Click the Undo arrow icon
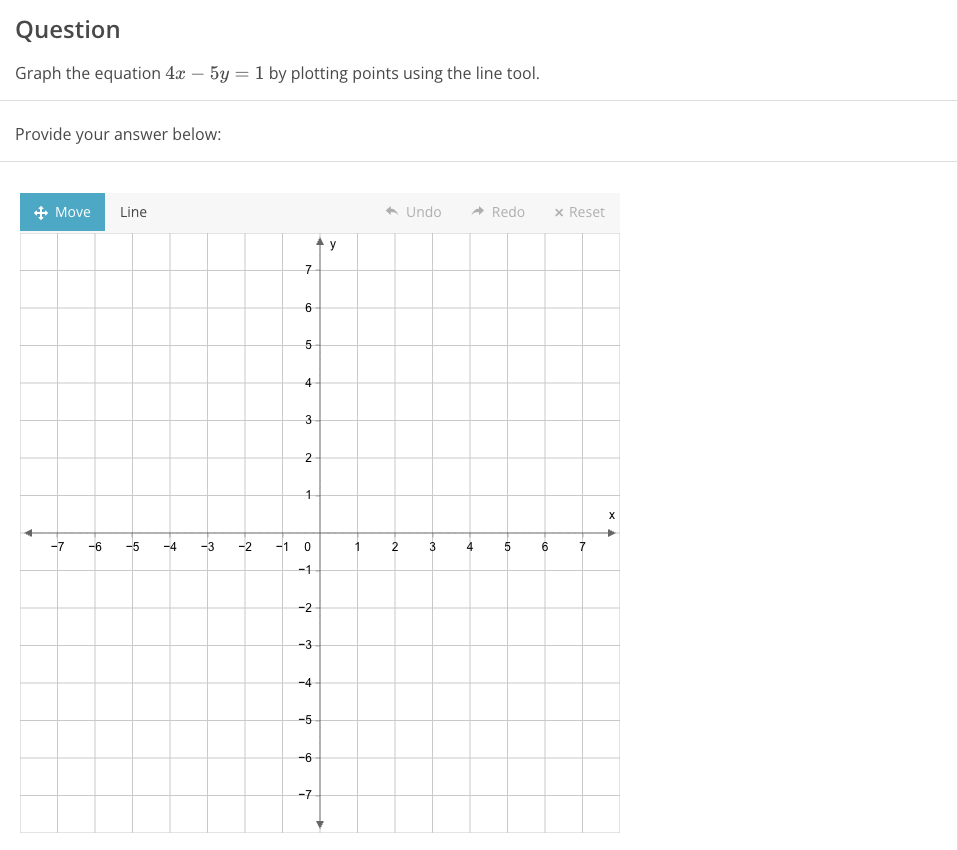 pos(390,211)
